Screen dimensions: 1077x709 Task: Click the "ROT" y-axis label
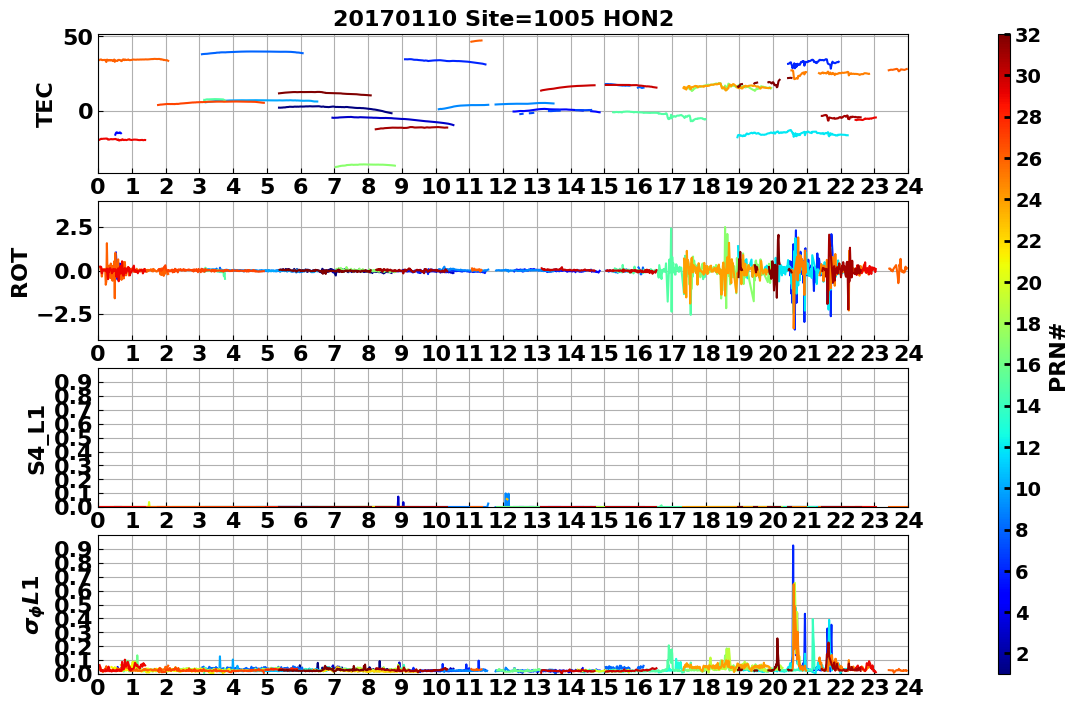click(20, 273)
